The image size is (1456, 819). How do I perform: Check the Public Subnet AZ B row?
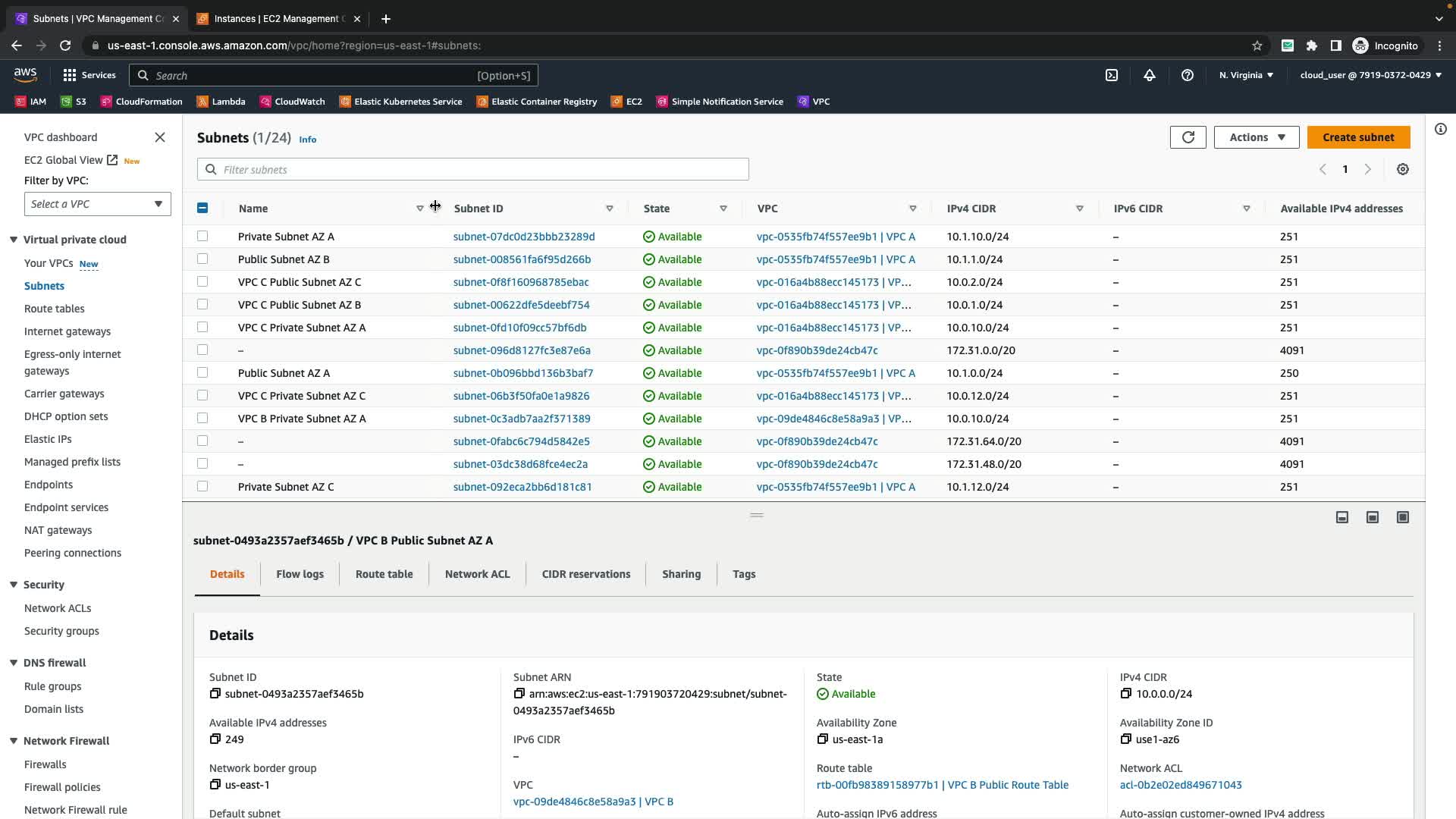(x=202, y=259)
